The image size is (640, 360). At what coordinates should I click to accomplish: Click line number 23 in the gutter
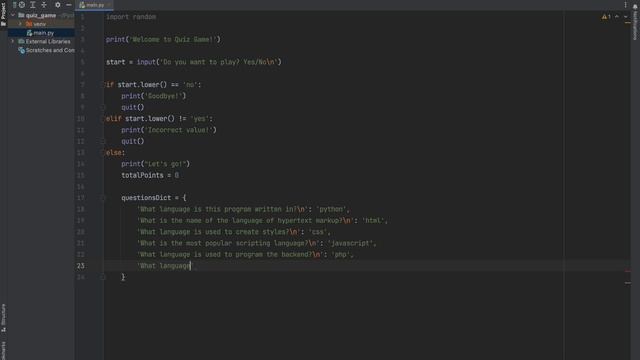[x=81, y=266]
